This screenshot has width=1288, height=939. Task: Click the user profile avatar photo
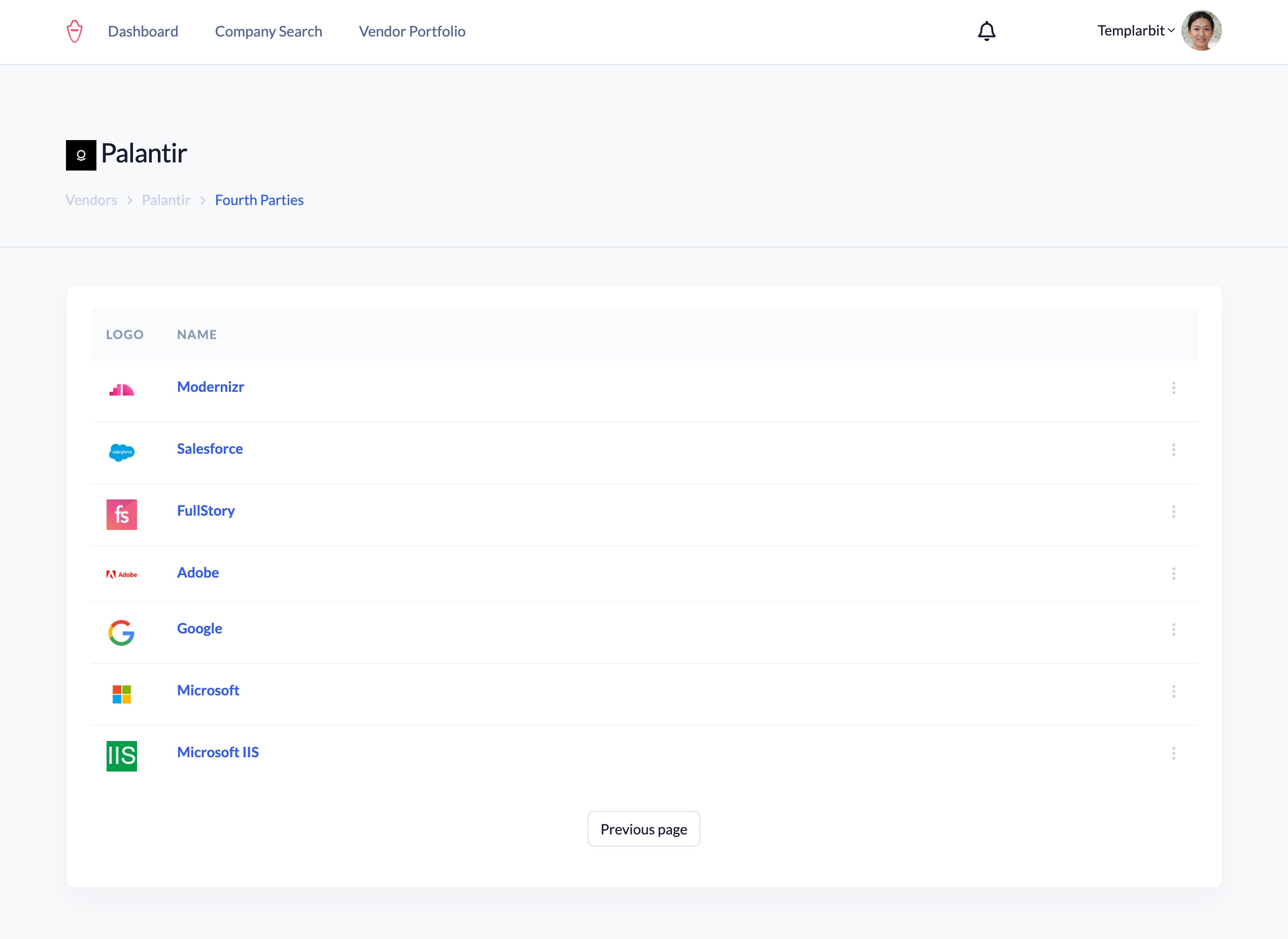tap(1201, 30)
